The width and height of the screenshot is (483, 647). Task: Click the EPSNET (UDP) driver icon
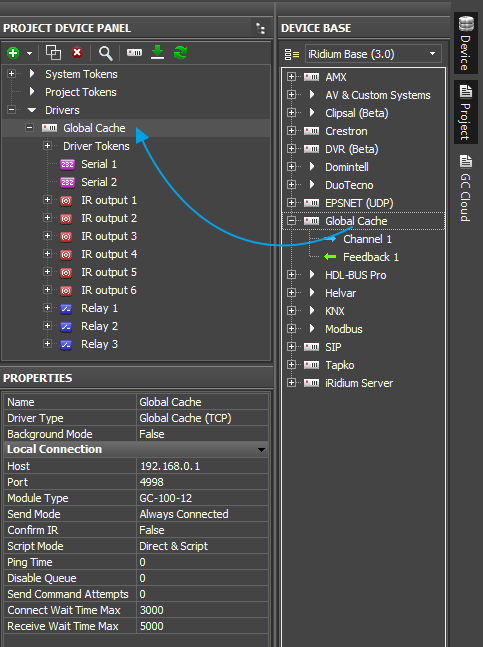311,203
